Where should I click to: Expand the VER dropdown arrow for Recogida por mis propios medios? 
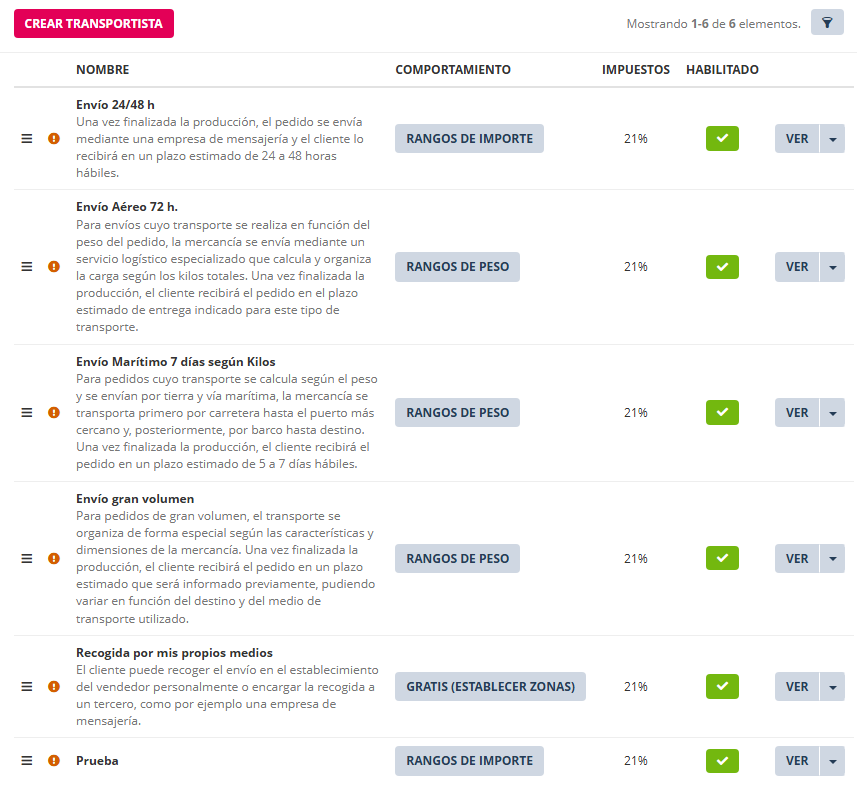coord(832,687)
